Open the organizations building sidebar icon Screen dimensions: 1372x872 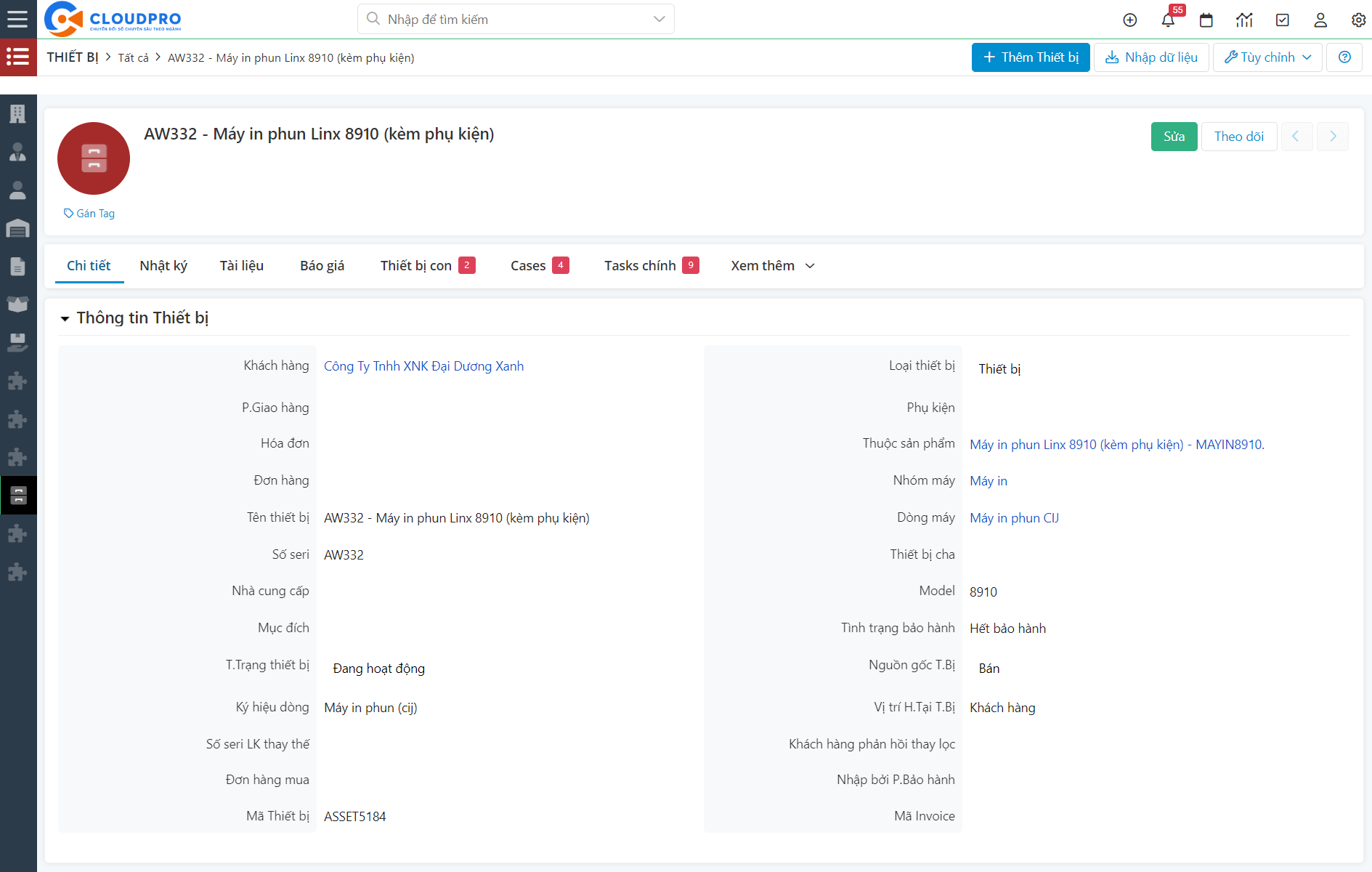point(17,113)
